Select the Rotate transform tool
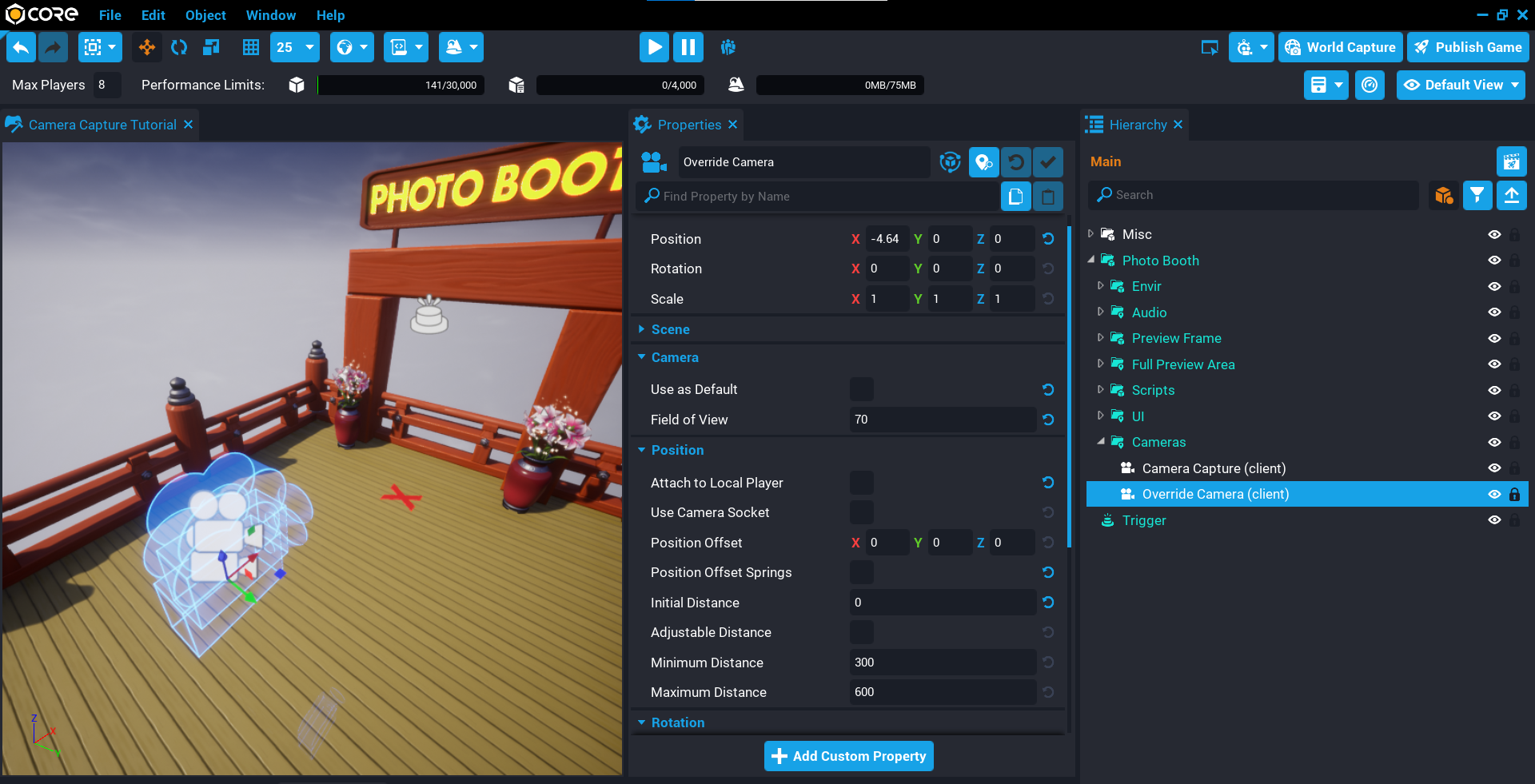This screenshot has width=1535, height=784. point(178,47)
